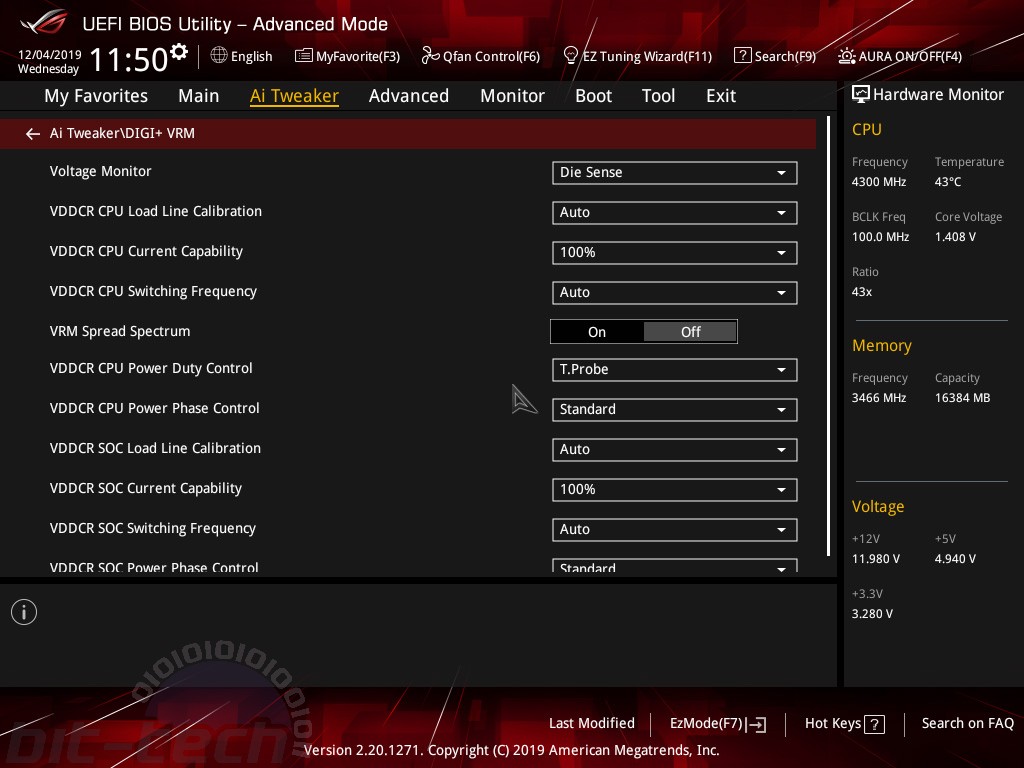Viewport: 1024px width, 768px height.
Task: Click the 11:50 clock display
Action: coord(129,60)
